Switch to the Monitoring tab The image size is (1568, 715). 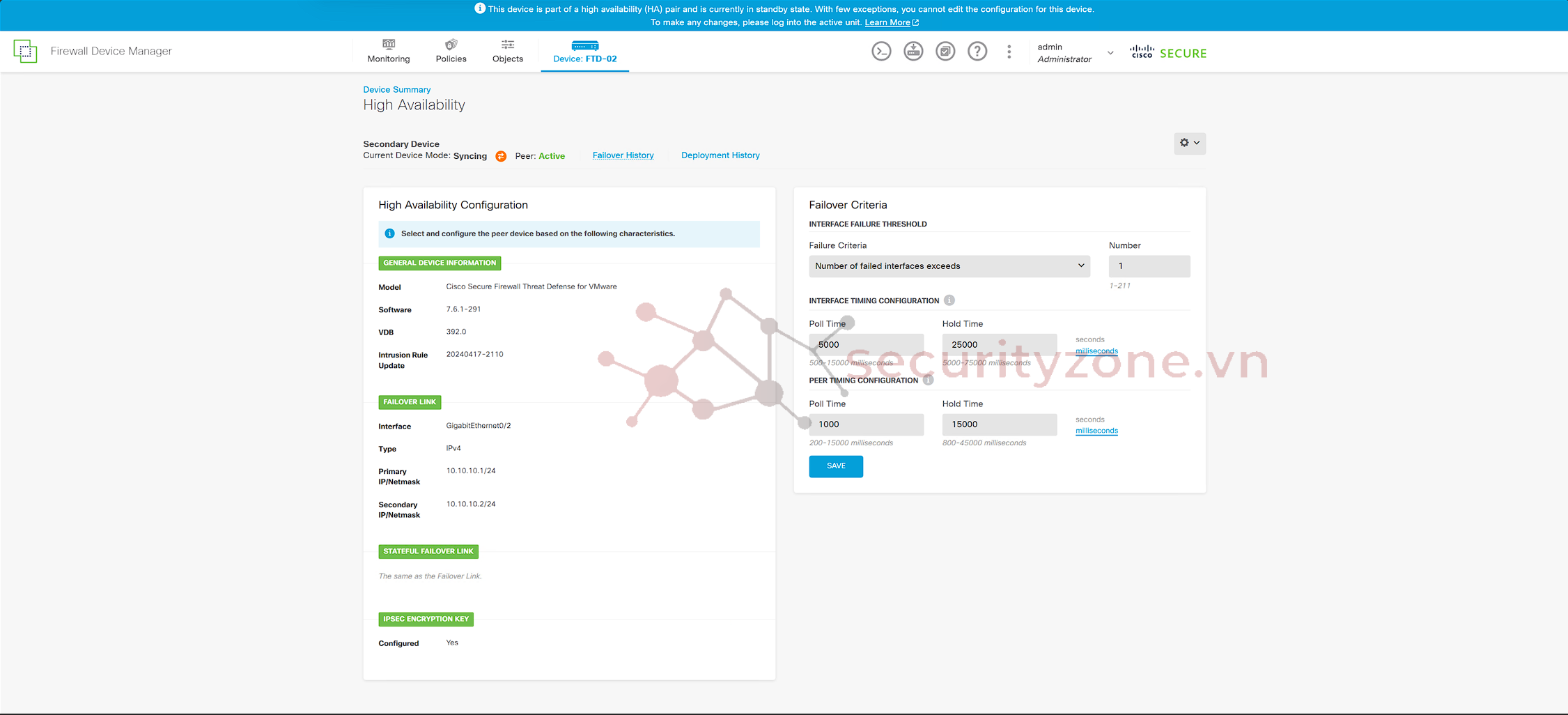pyautogui.click(x=389, y=52)
